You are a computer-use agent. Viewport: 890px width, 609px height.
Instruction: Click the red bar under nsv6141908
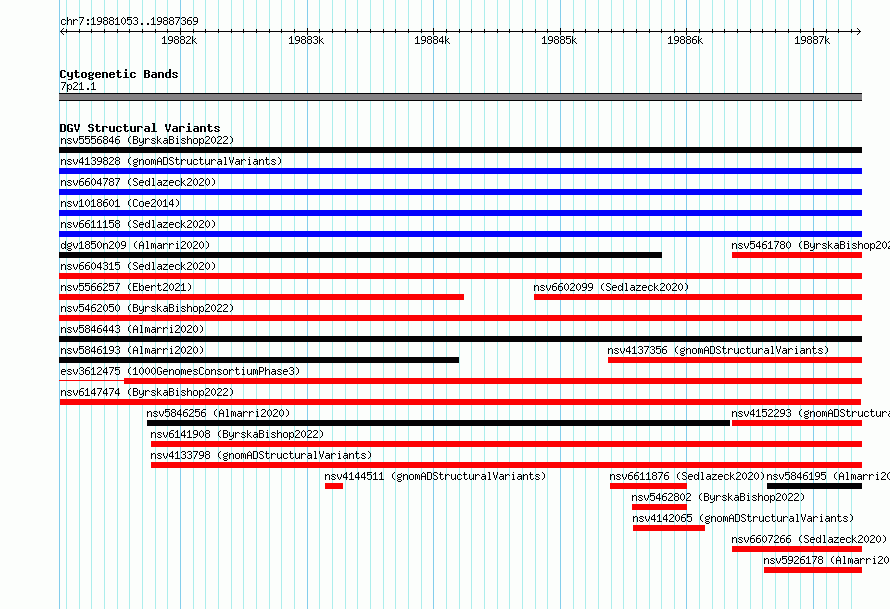pyautogui.click(x=506, y=444)
